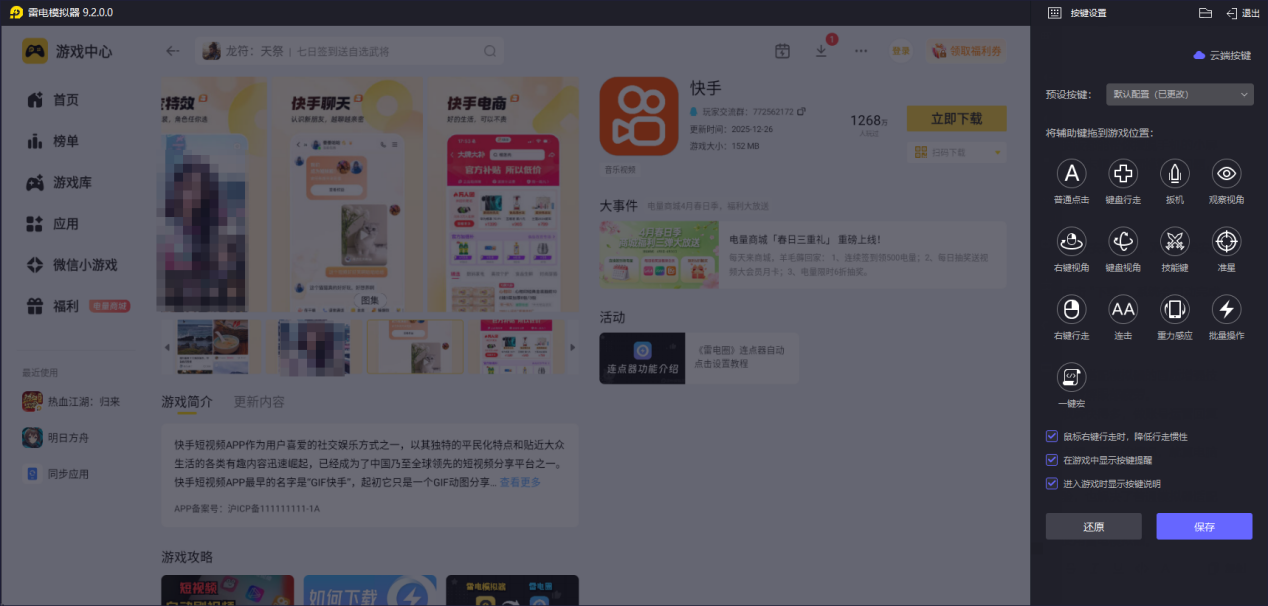Open the three-dot more menu

(x=861, y=51)
